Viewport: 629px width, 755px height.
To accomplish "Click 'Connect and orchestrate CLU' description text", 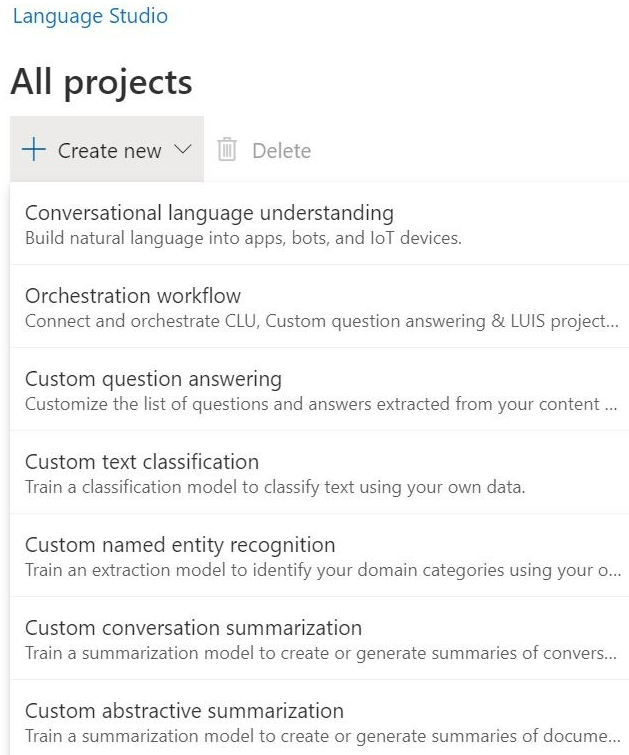I will click(321, 321).
